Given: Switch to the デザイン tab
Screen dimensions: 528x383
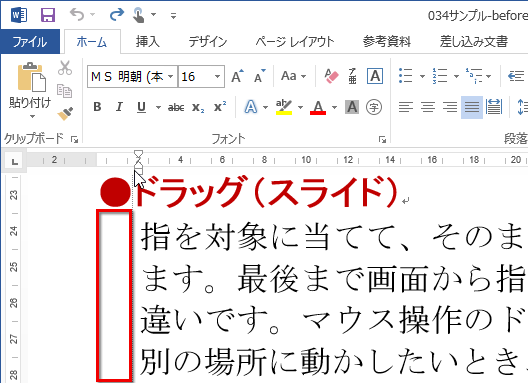Looking at the screenshot, I should tap(208, 42).
